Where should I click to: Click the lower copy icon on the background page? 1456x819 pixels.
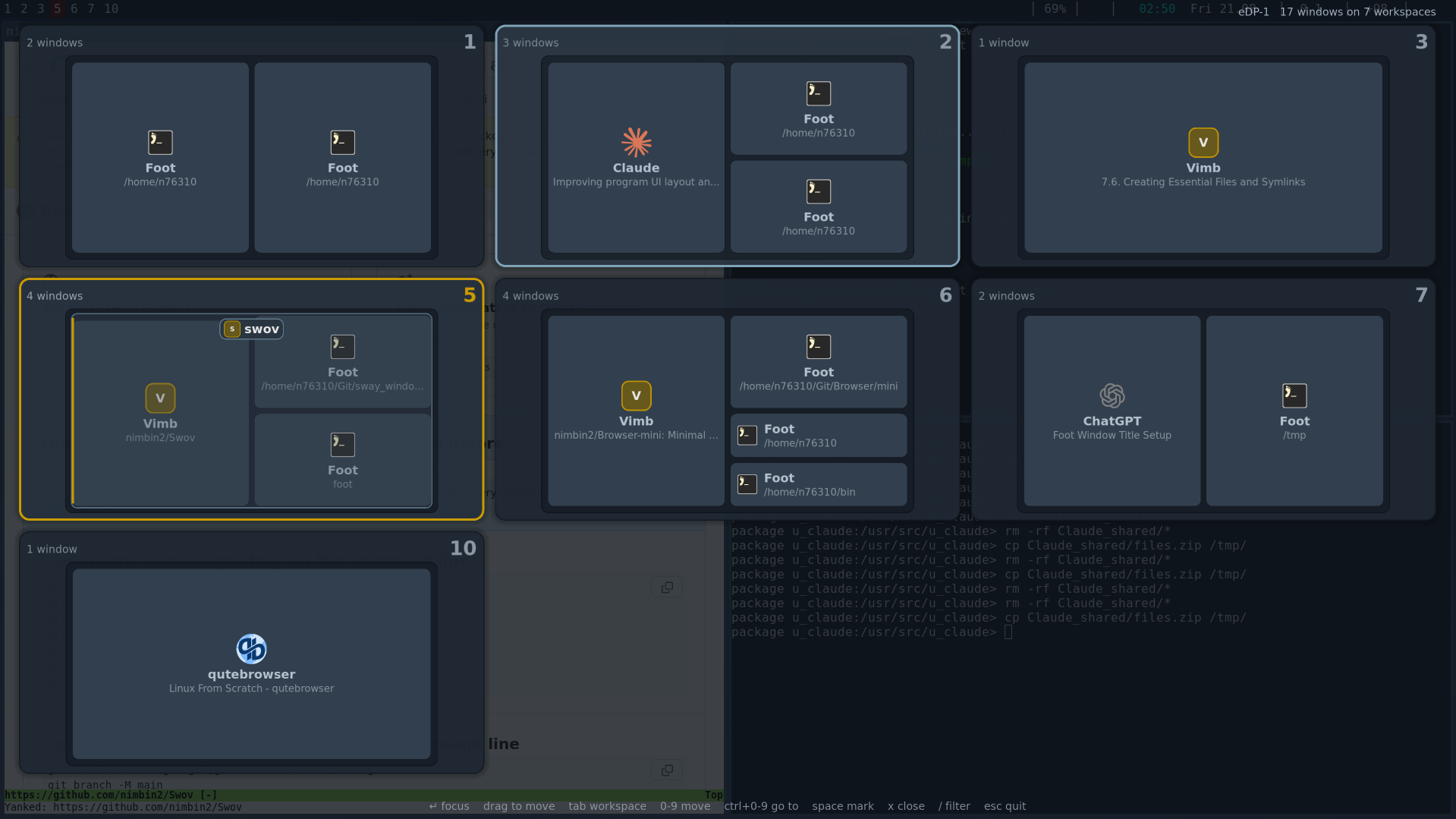(x=667, y=770)
